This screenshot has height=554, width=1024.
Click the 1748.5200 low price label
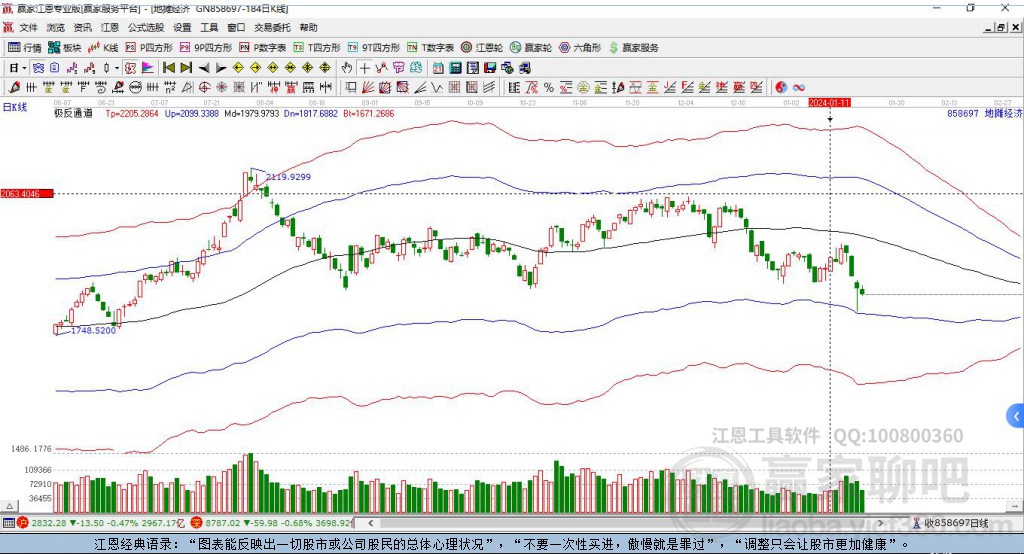pos(93,331)
